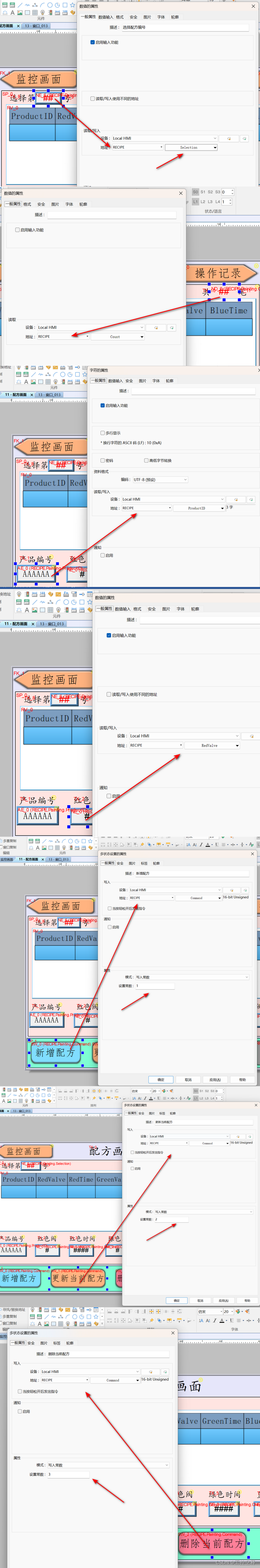260x1568 pixels.
Task: Open 标签 tab in the 新增配方 dialog
Action: coord(144,863)
